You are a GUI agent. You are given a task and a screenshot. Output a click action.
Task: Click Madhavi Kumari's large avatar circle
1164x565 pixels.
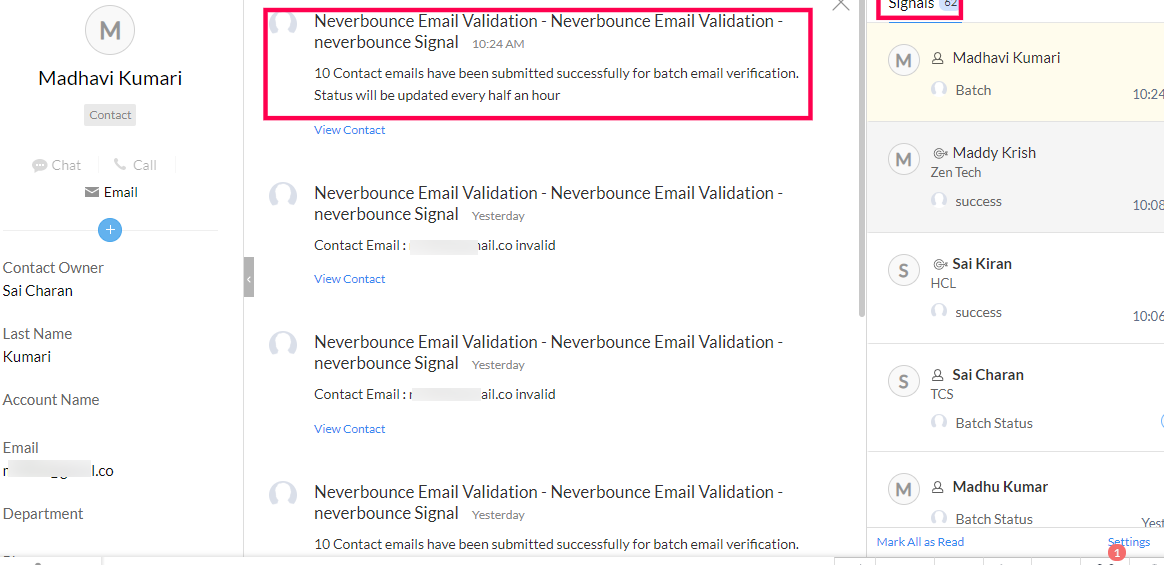[x=110, y=31]
